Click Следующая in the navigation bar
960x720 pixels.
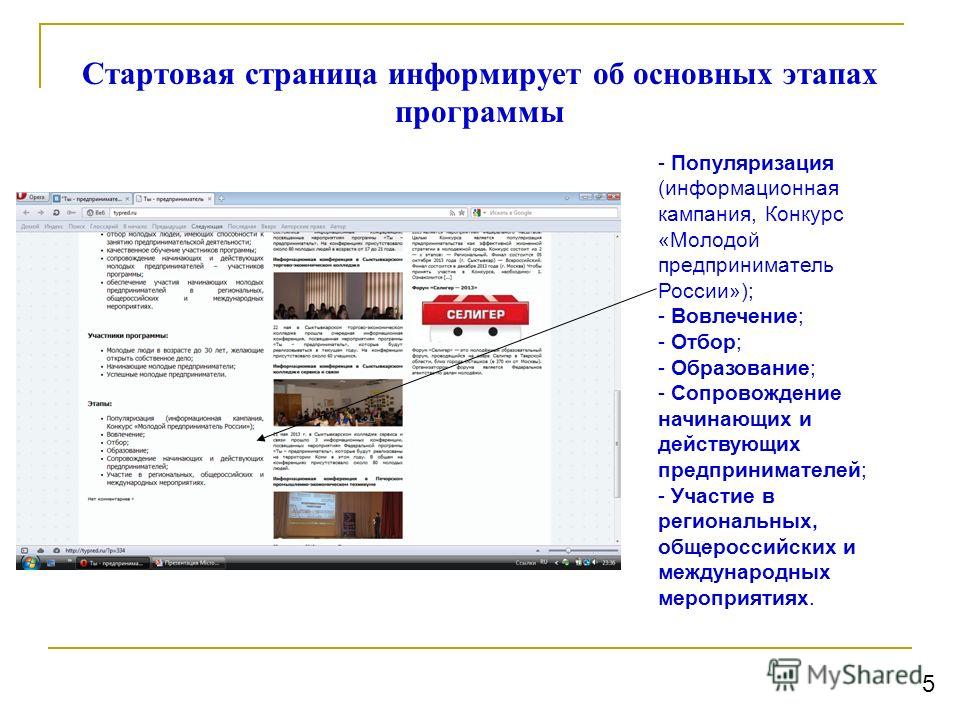pyautogui.click(x=207, y=227)
